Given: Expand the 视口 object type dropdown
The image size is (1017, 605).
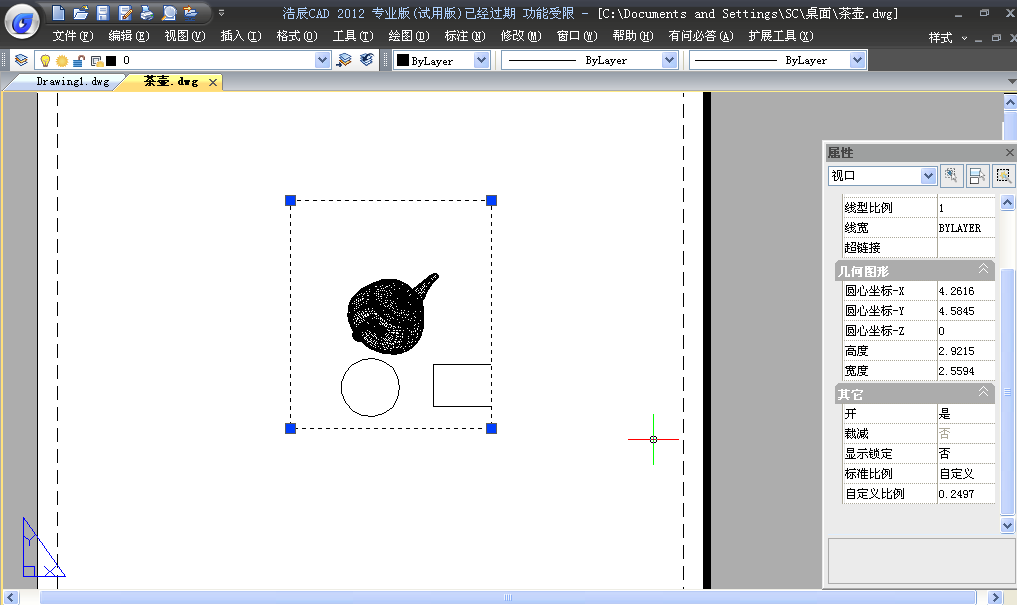Looking at the screenshot, I should [x=928, y=176].
